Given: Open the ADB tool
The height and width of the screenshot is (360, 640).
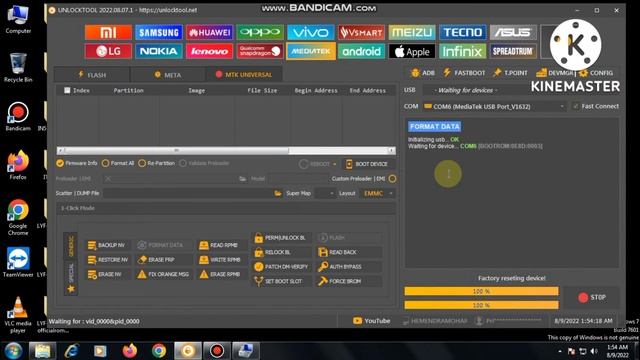Looking at the screenshot, I should tap(423, 73).
